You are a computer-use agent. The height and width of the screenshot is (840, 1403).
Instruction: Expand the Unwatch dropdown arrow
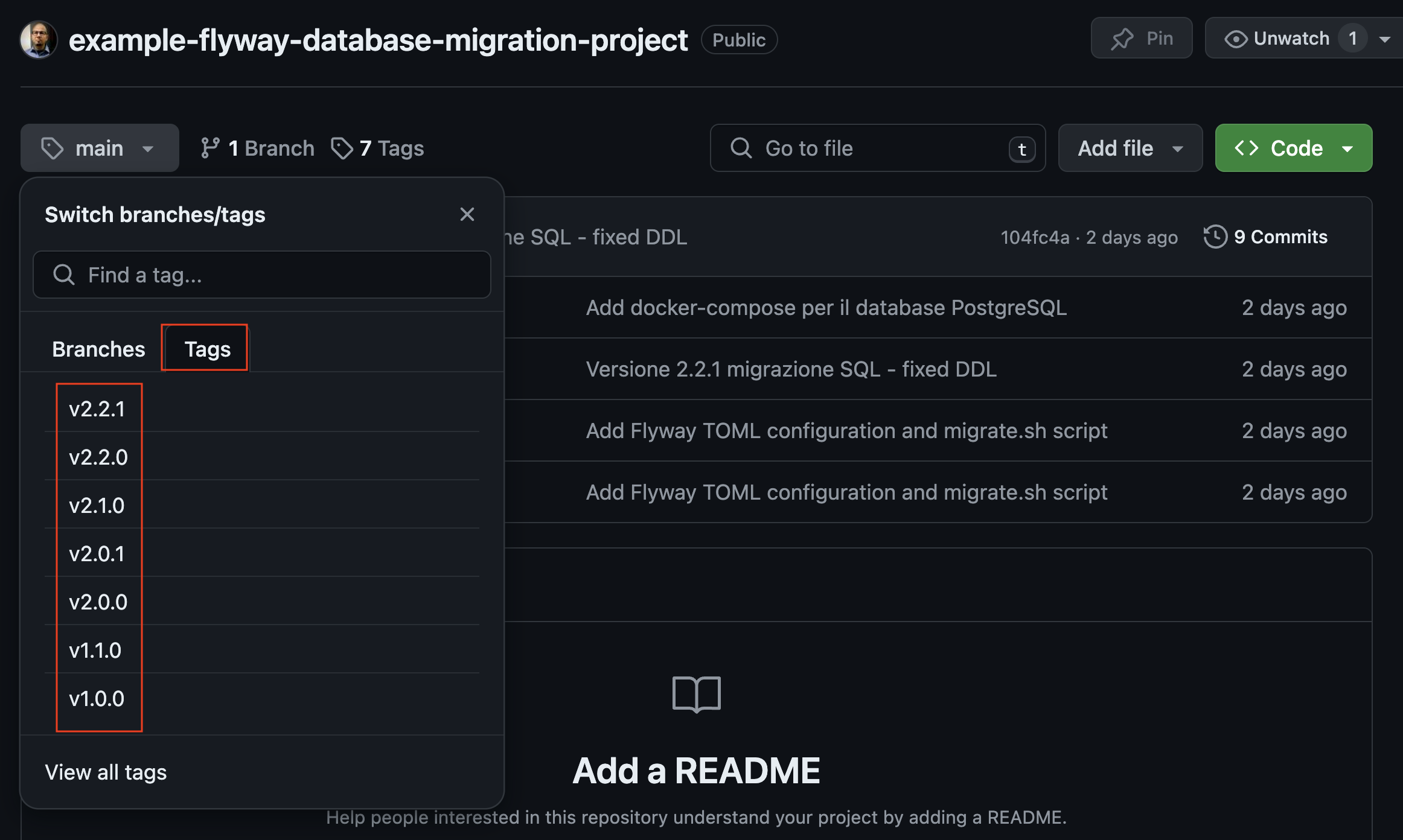pyautogui.click(x=1385, y=39)
